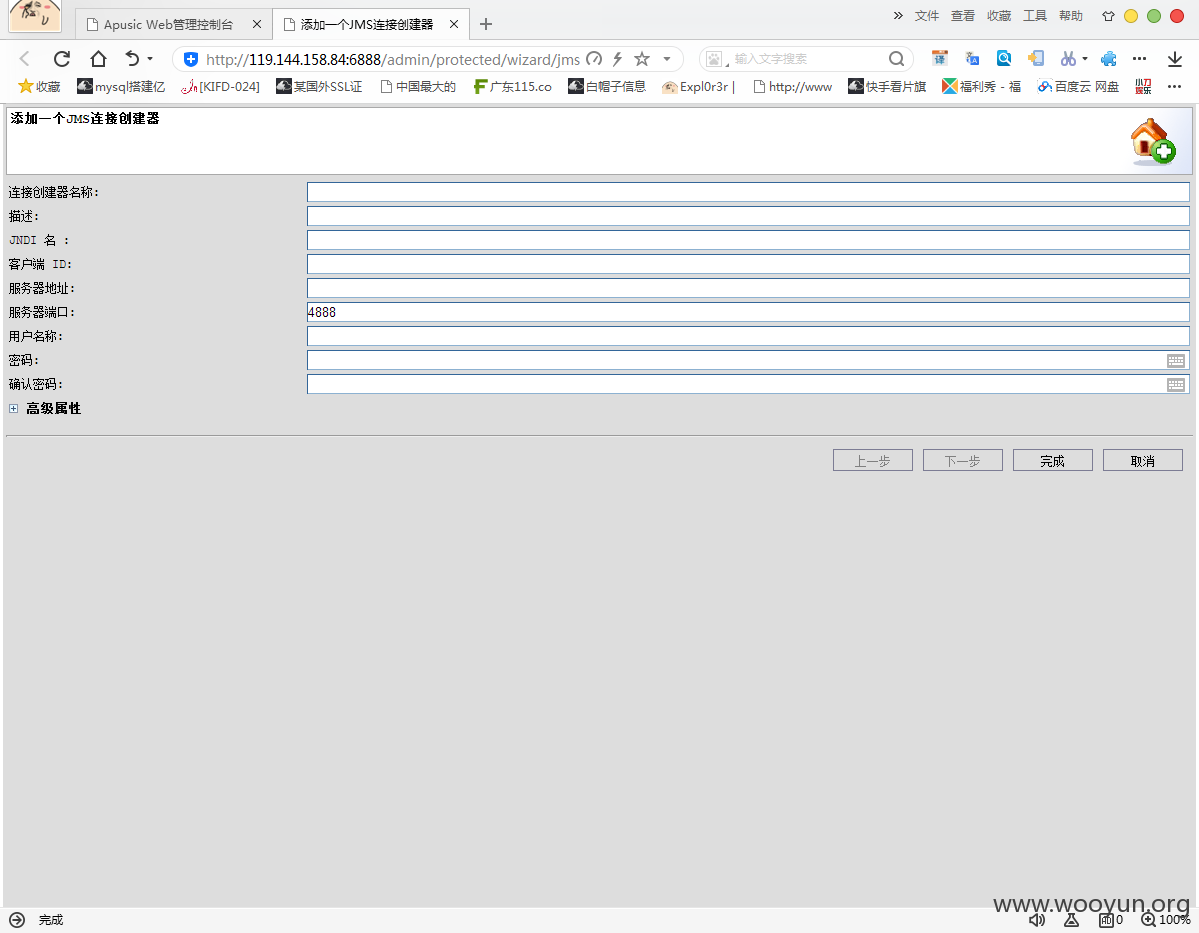Open the 广东115.co bookmark

coord(512,86)
